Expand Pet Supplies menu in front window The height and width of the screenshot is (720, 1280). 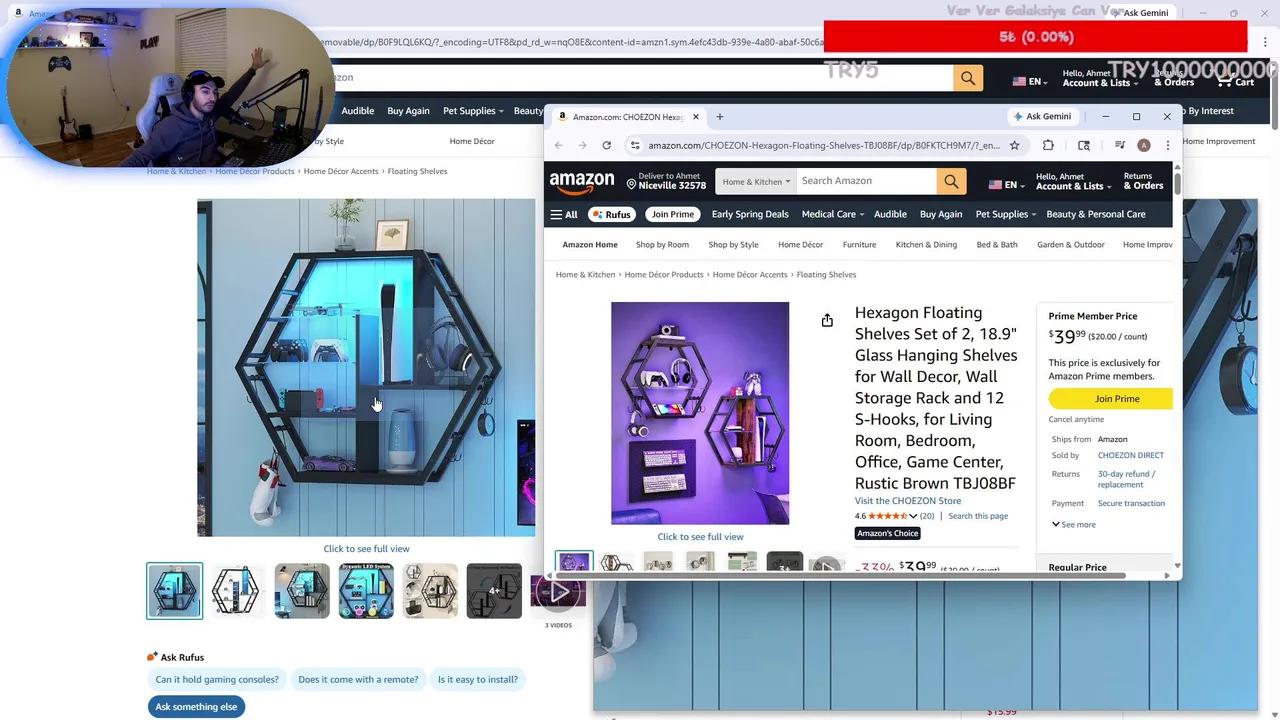(x=1006, y=214)
